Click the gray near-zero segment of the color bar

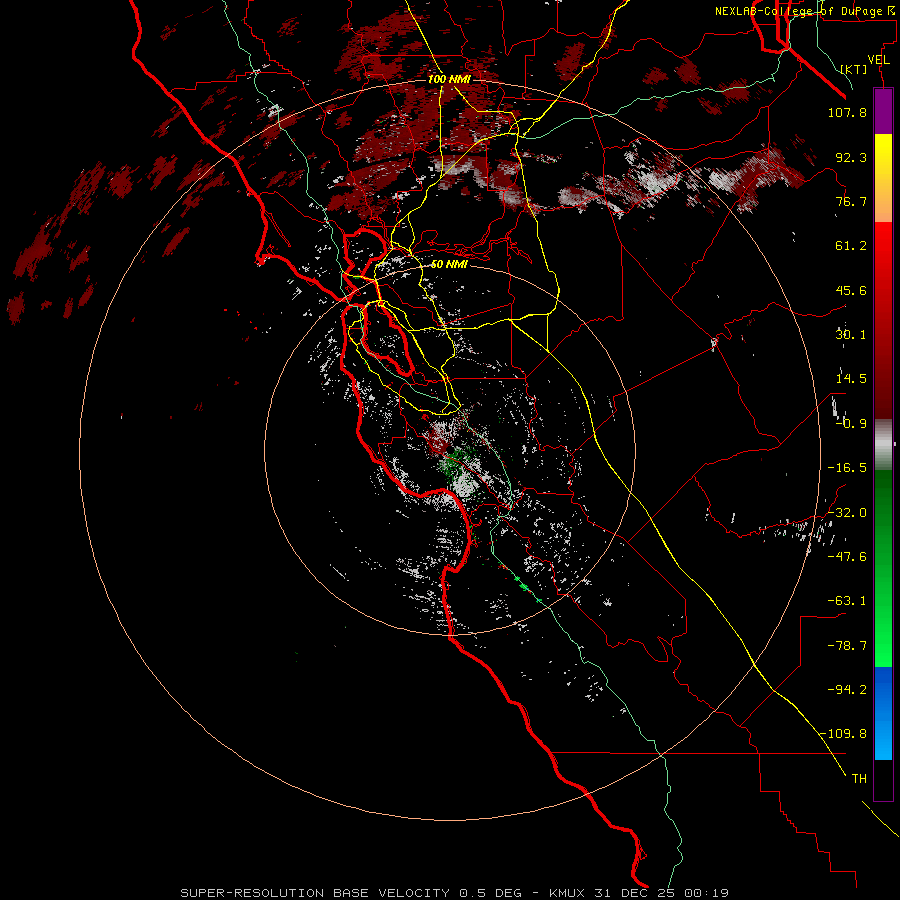click(883, 444)
